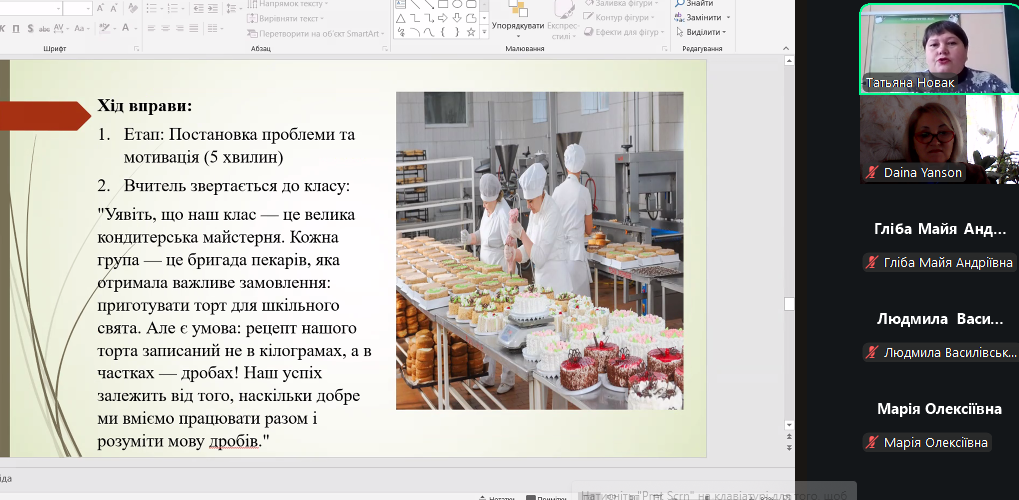This screenshot has width=1019, height=500.
Task: Click the Знайти find button
Action: (x=698, y=4)
